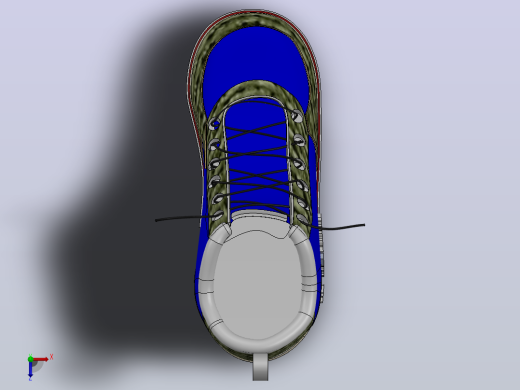Click the red X axis arrow of the triad

pyautogui.click(x=41, y=359)
